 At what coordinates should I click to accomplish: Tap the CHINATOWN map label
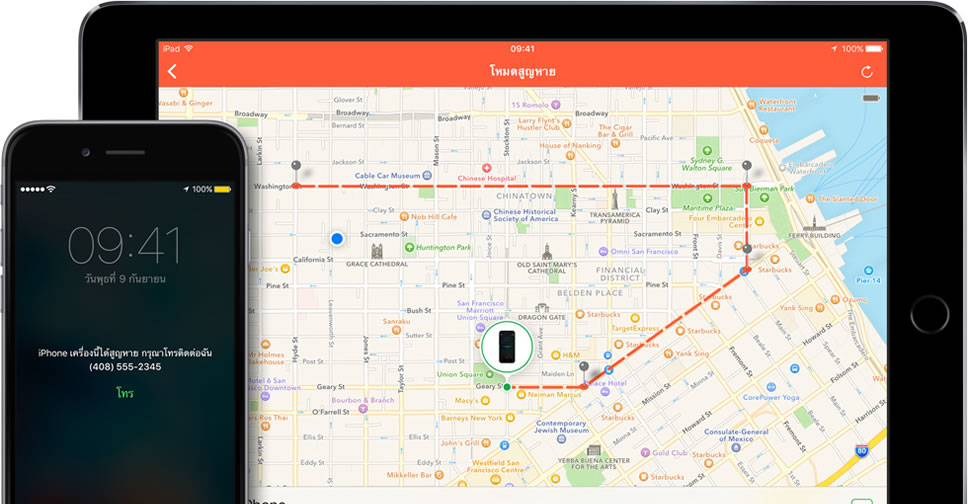coord(525,196)
